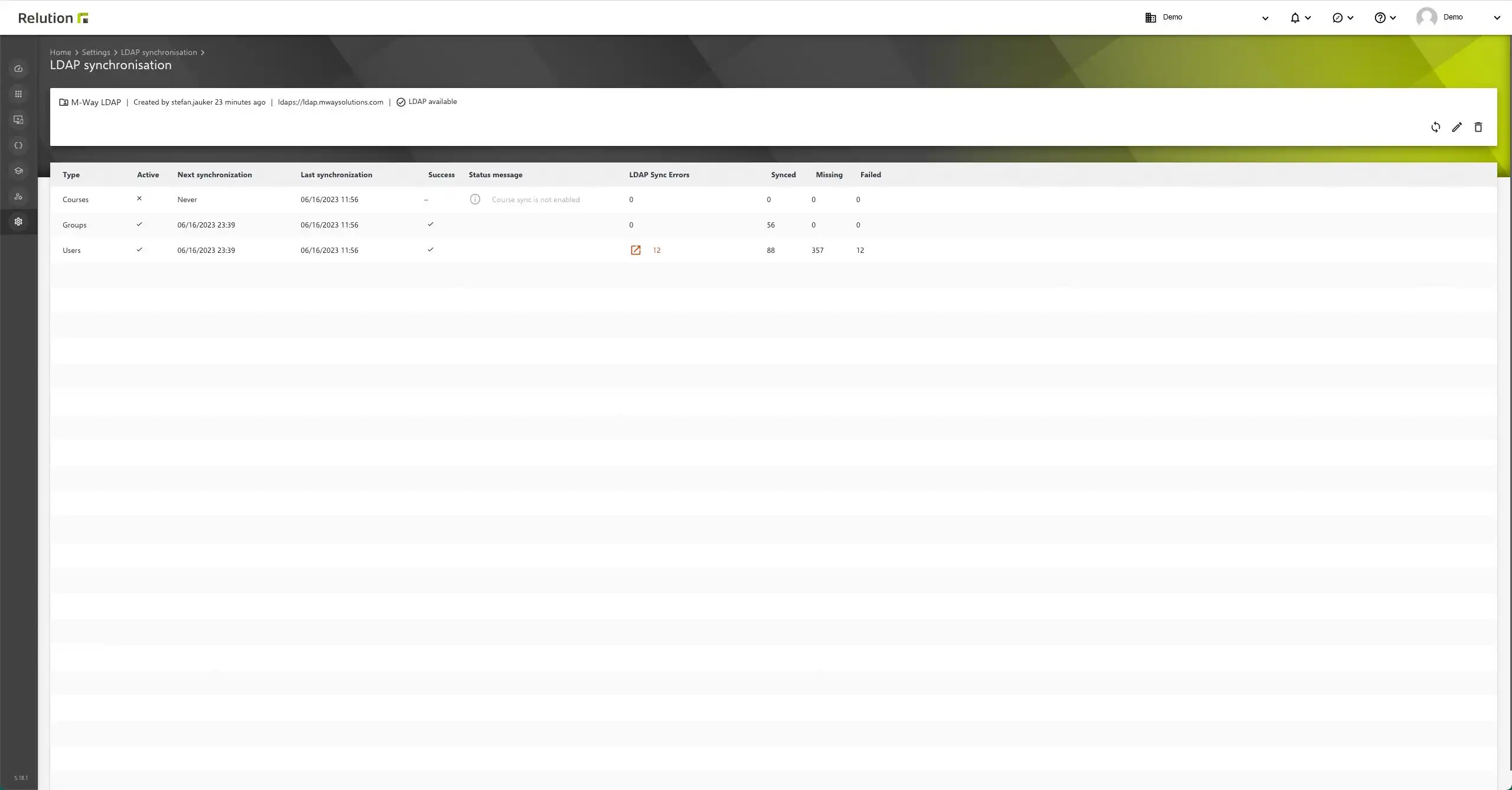Image resolution: width=1512 pixels, height=790 pixels.
Task: Open the Education graduation cap sidebar icon
Action: (x=18, y=171)
